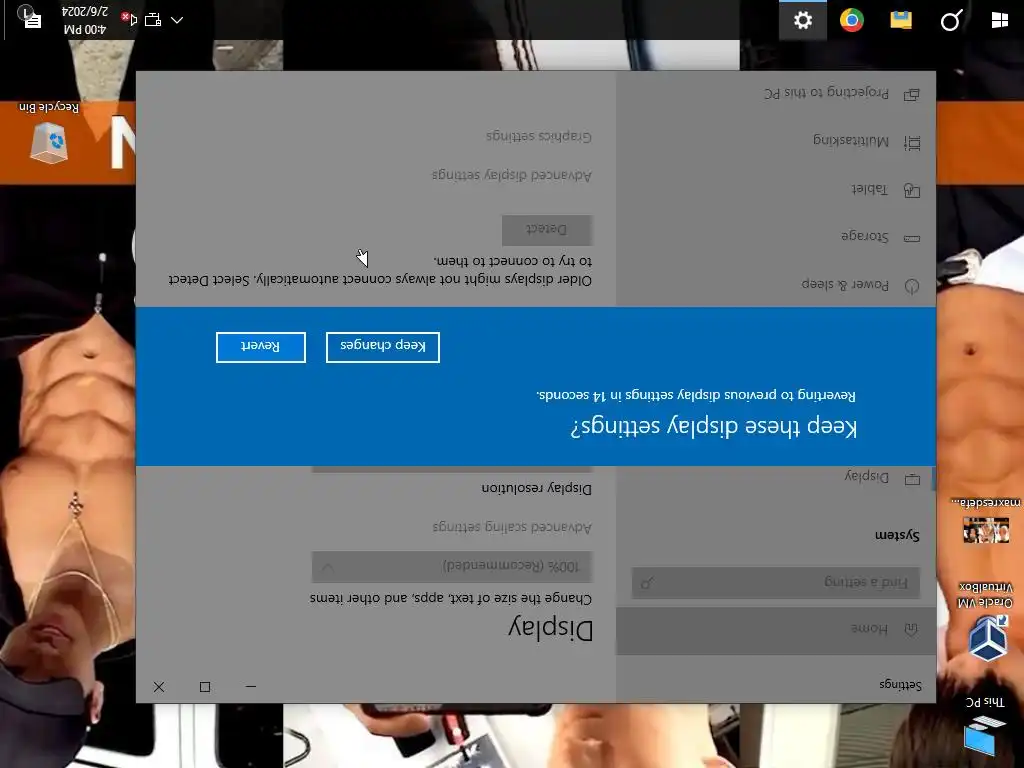Select the Recycle Bin desktop icon

point(49,133)
